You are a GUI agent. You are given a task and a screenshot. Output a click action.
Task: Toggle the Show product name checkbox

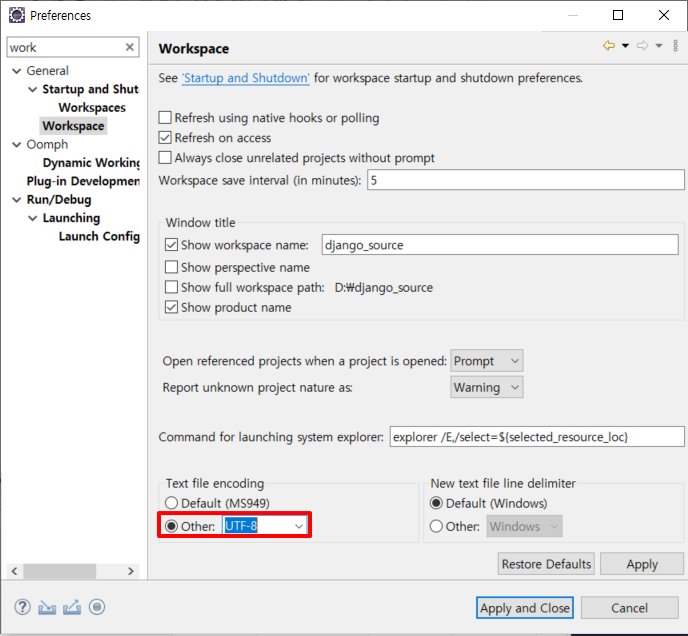pos(171,307)
